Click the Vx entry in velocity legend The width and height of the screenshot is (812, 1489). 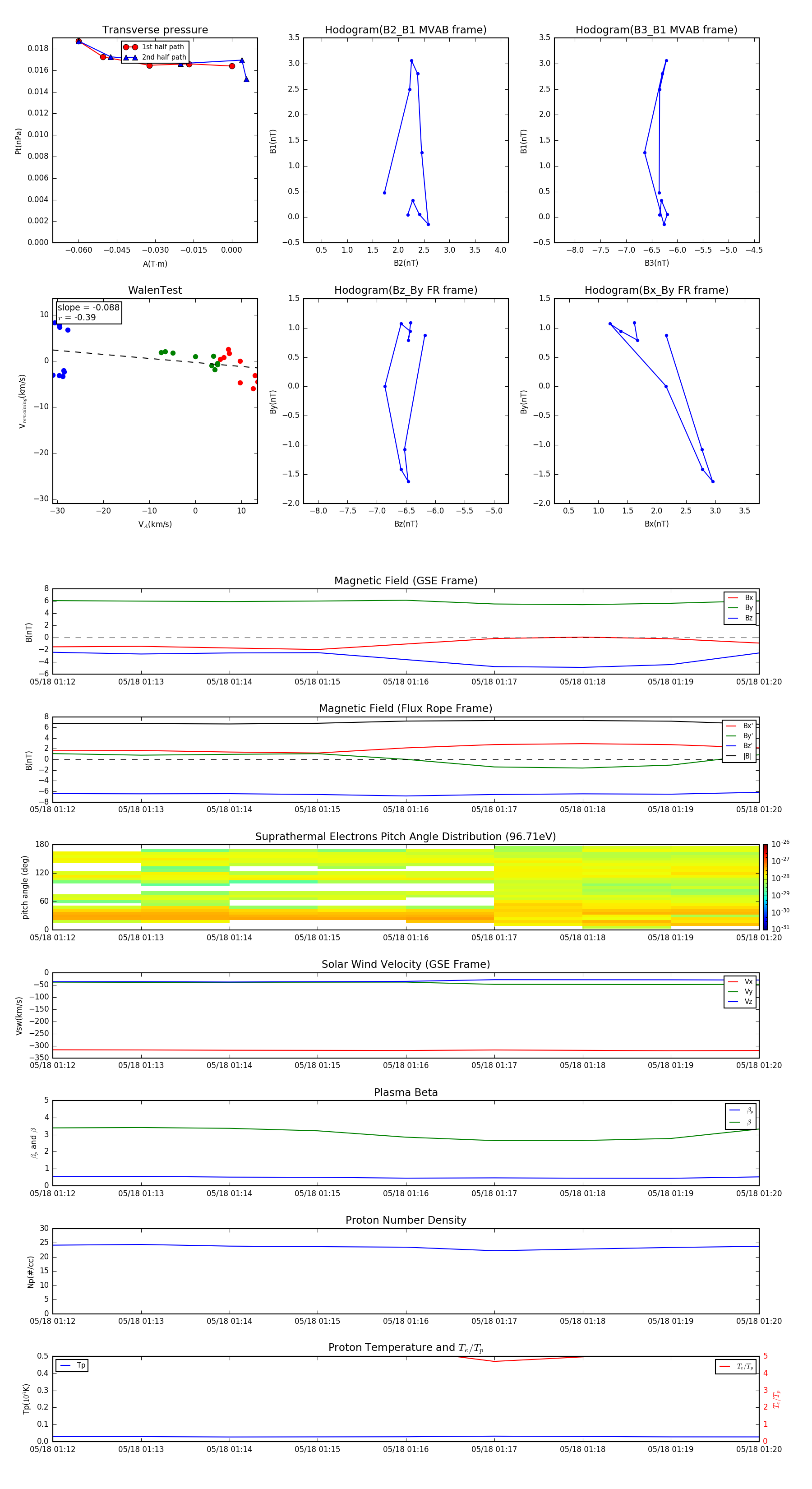tap(740, 981)
